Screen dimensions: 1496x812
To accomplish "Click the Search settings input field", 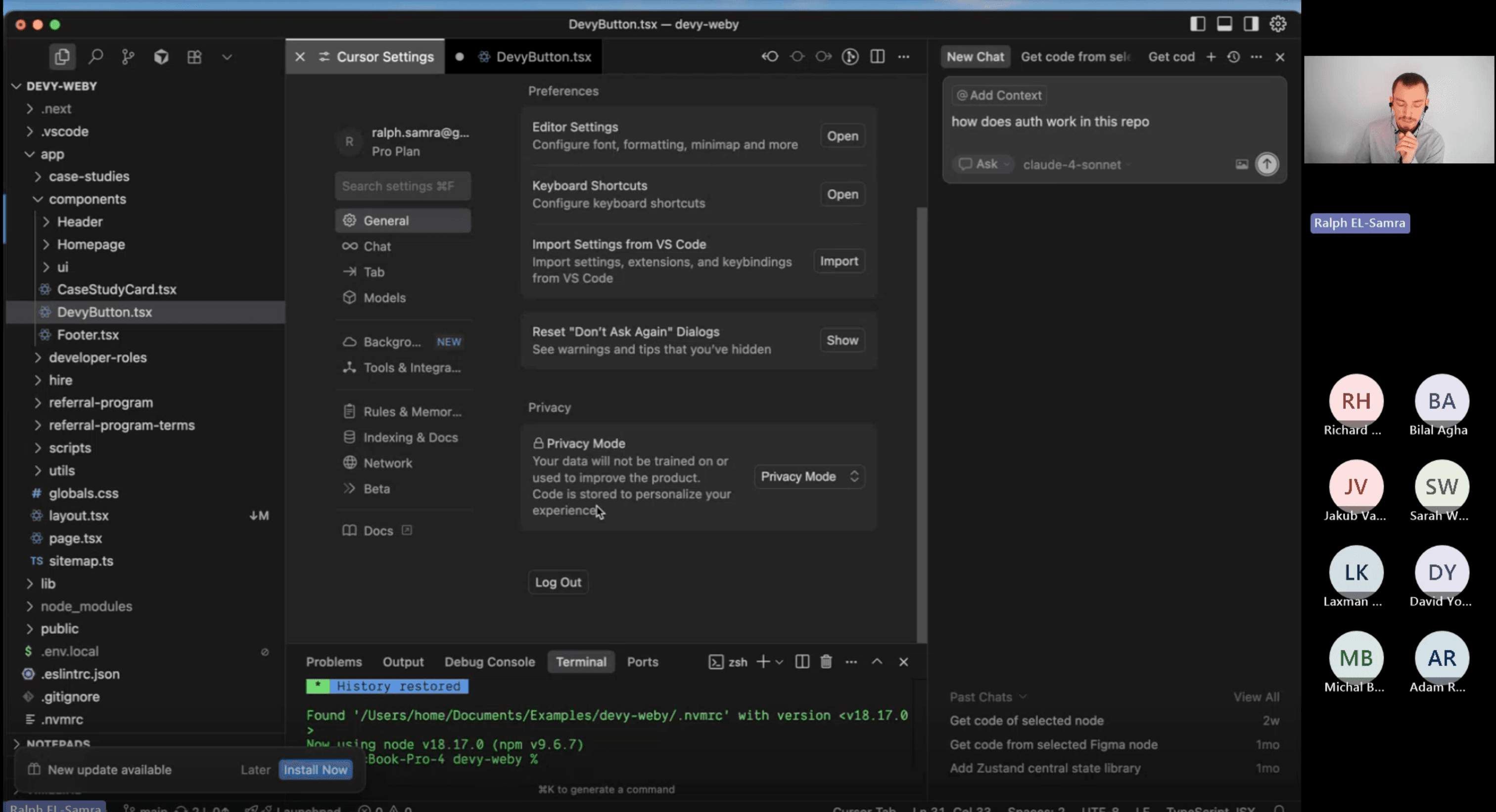I will coord(403,186).
